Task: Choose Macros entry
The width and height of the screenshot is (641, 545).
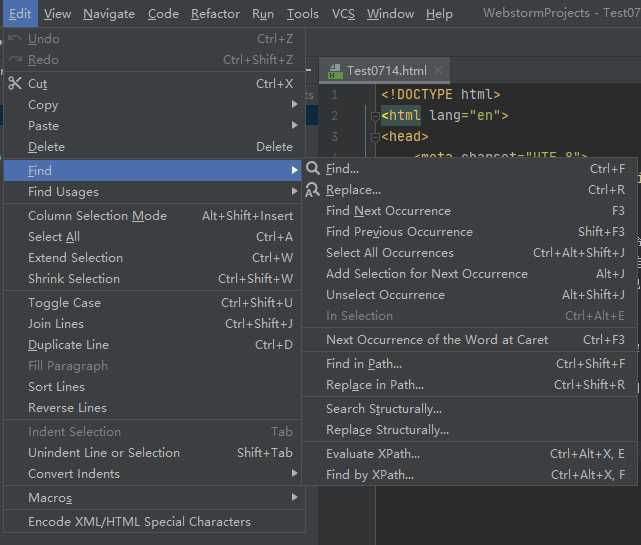Action: point(152,498)
